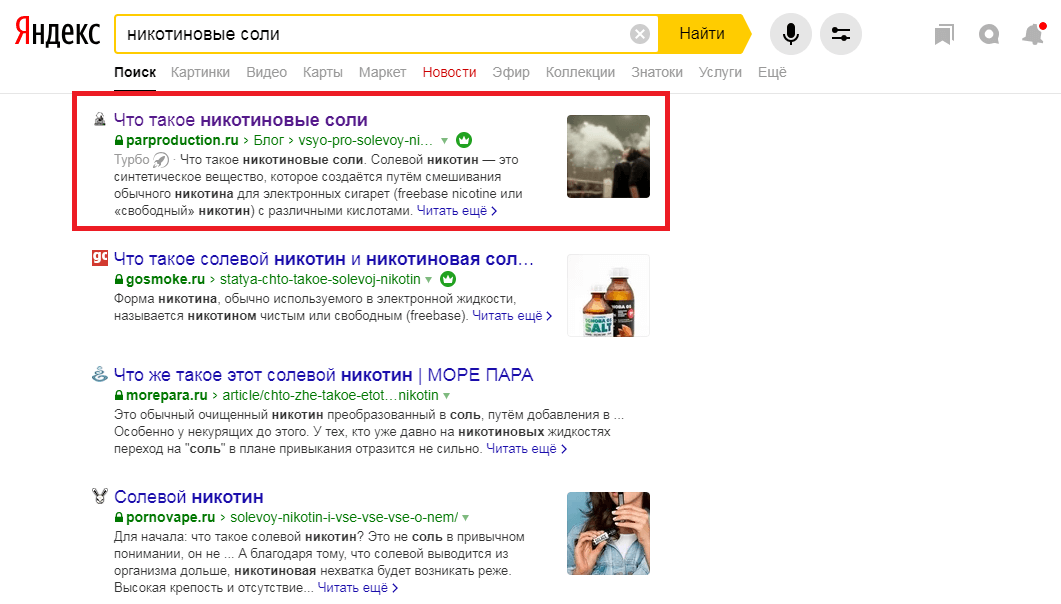Viewport: 1061px width, 604px height.
Task: Open the woman vaping thumbnail image
Action: [x=608, y=534]
